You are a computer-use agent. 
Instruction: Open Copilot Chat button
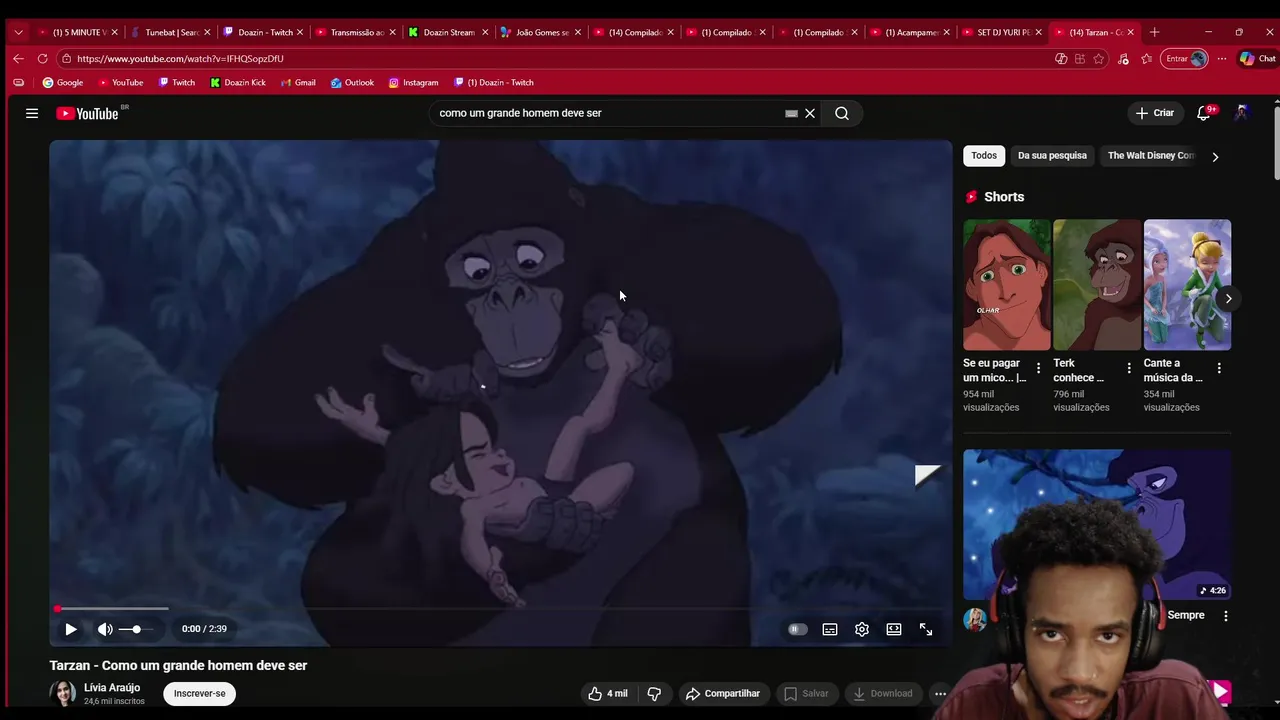tap(1258, 59)
